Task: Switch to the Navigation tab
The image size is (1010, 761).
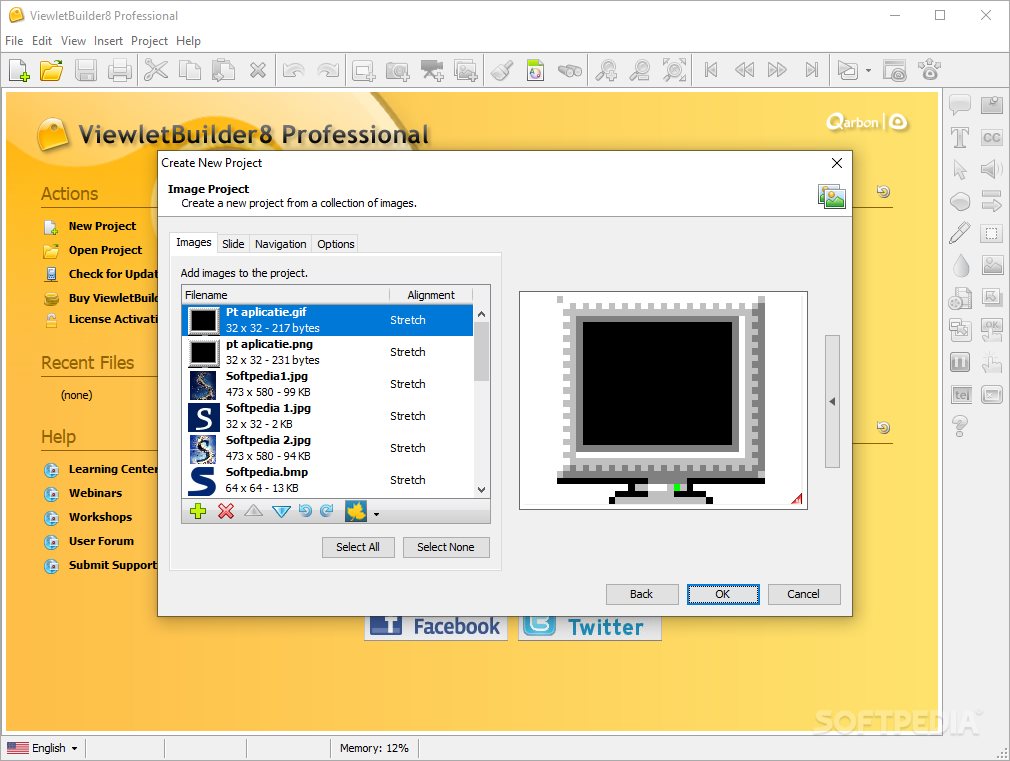Action: tap(280, 244)
